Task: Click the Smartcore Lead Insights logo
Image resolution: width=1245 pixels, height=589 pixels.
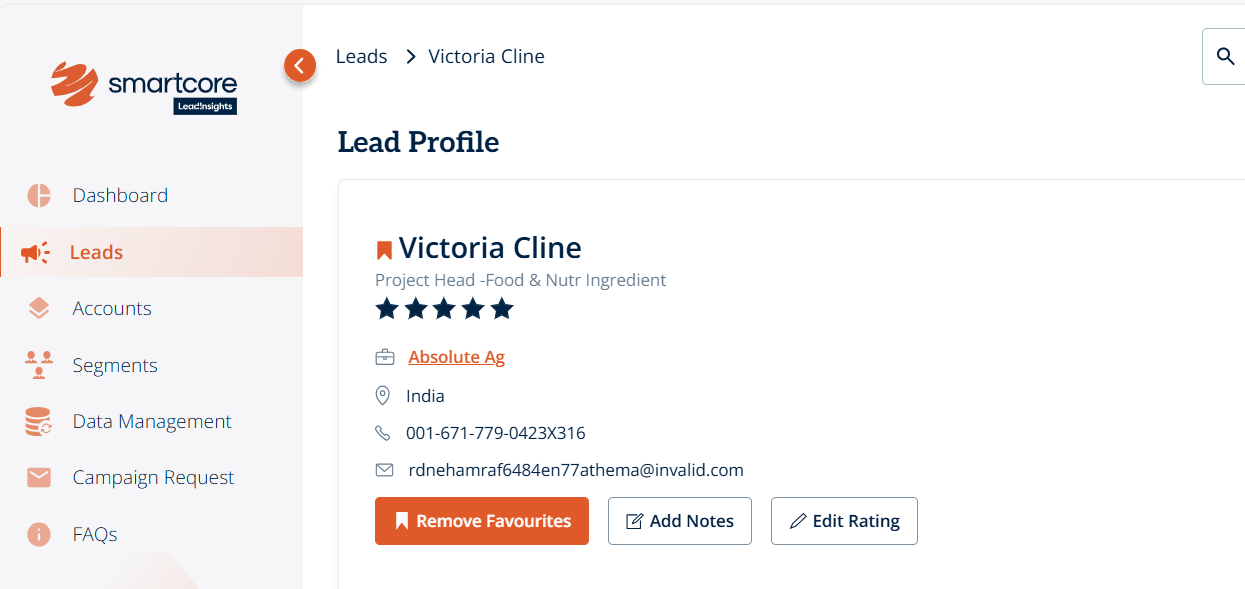Action: point(144,88)
